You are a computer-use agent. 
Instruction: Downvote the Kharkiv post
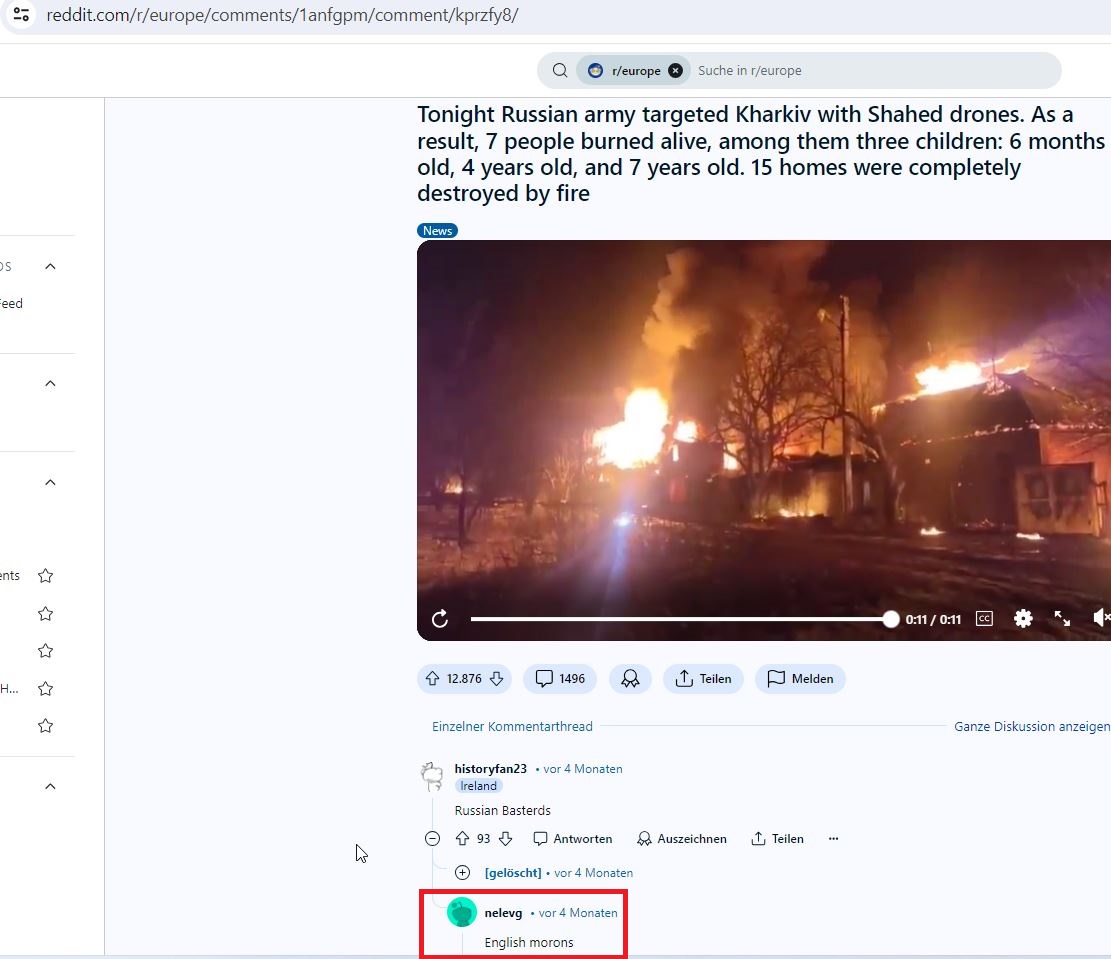[497, 678]
